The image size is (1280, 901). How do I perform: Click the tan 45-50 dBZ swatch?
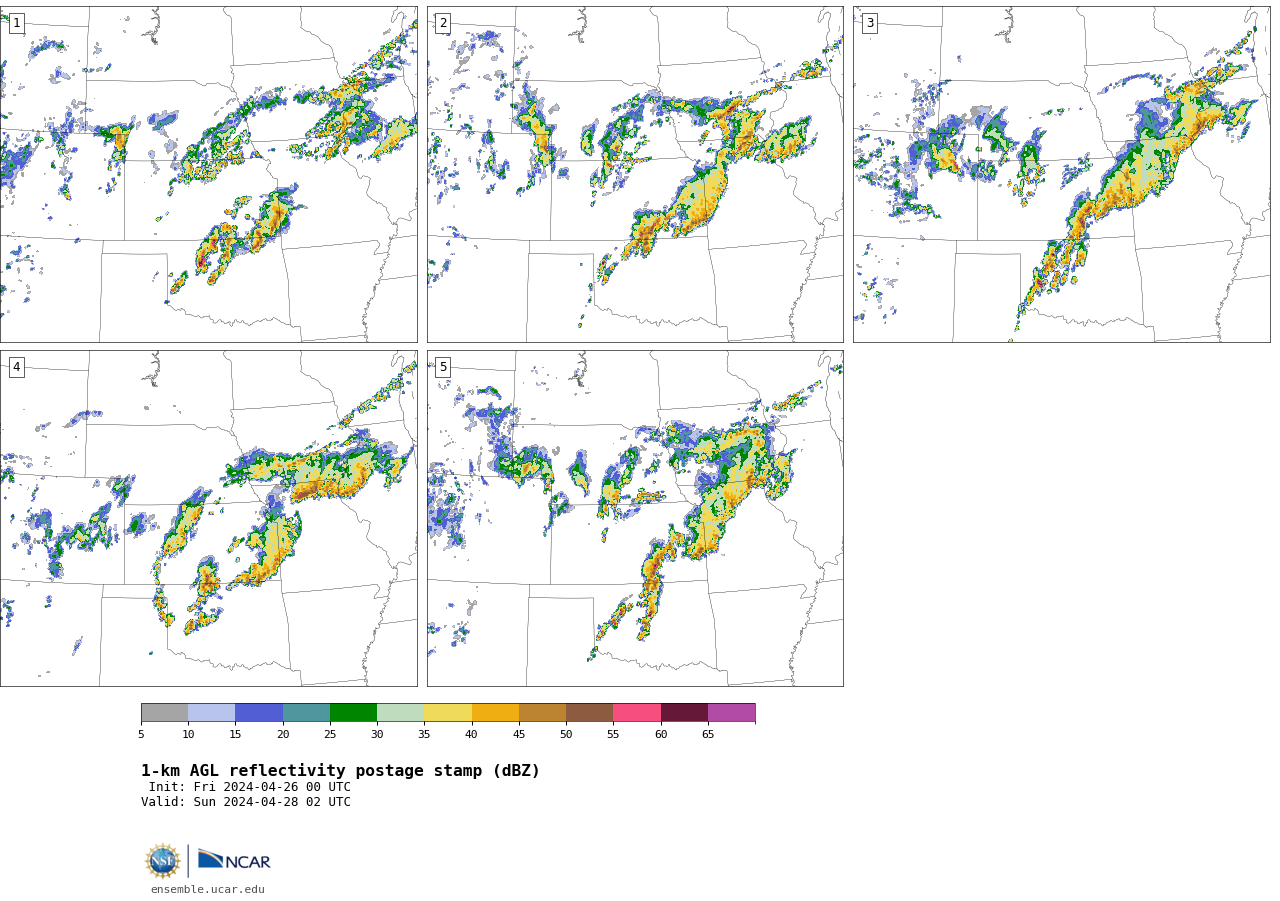542,712
